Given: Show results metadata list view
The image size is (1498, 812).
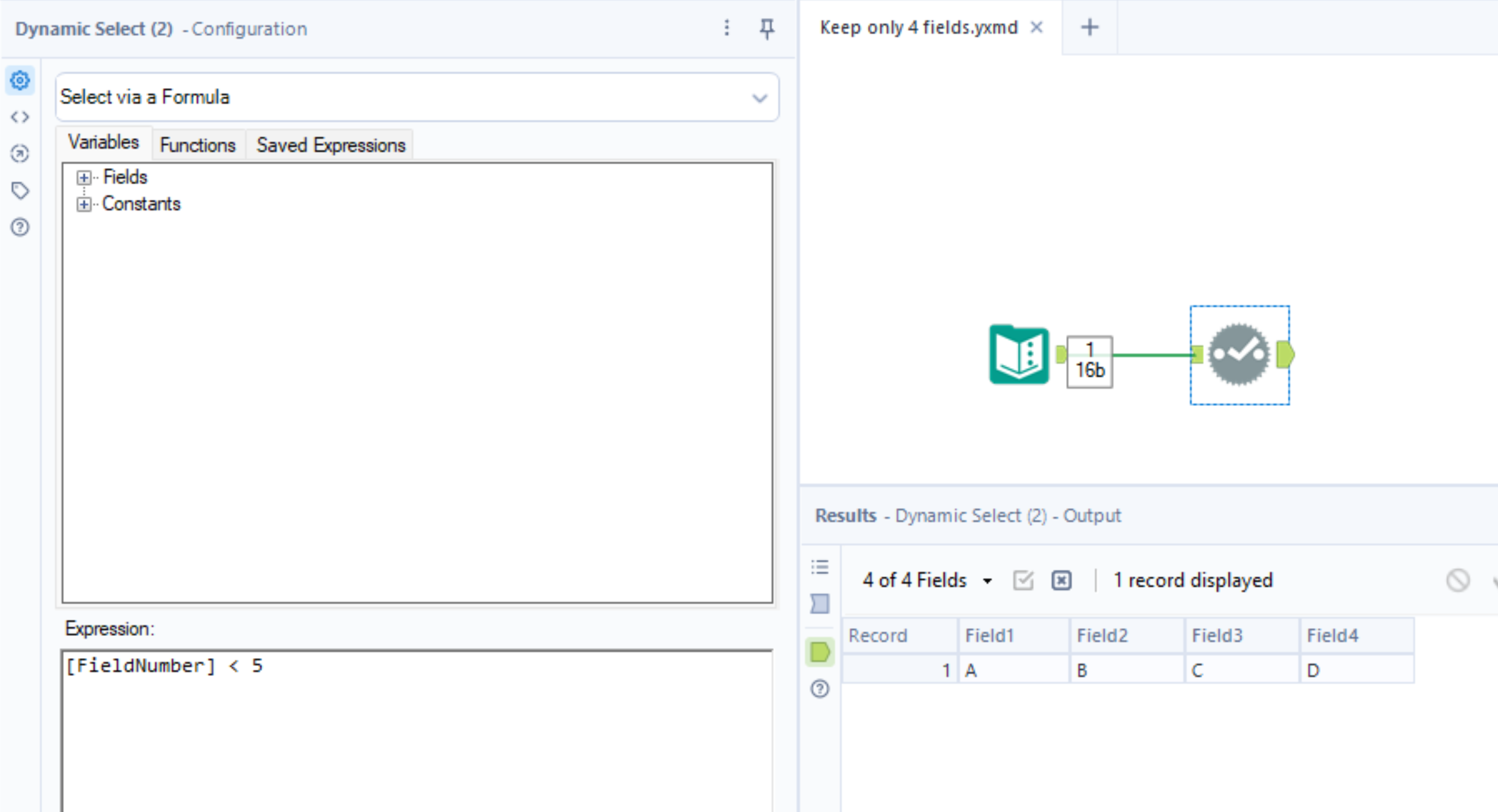Looking at the screenshot, I should click(820, 567).
